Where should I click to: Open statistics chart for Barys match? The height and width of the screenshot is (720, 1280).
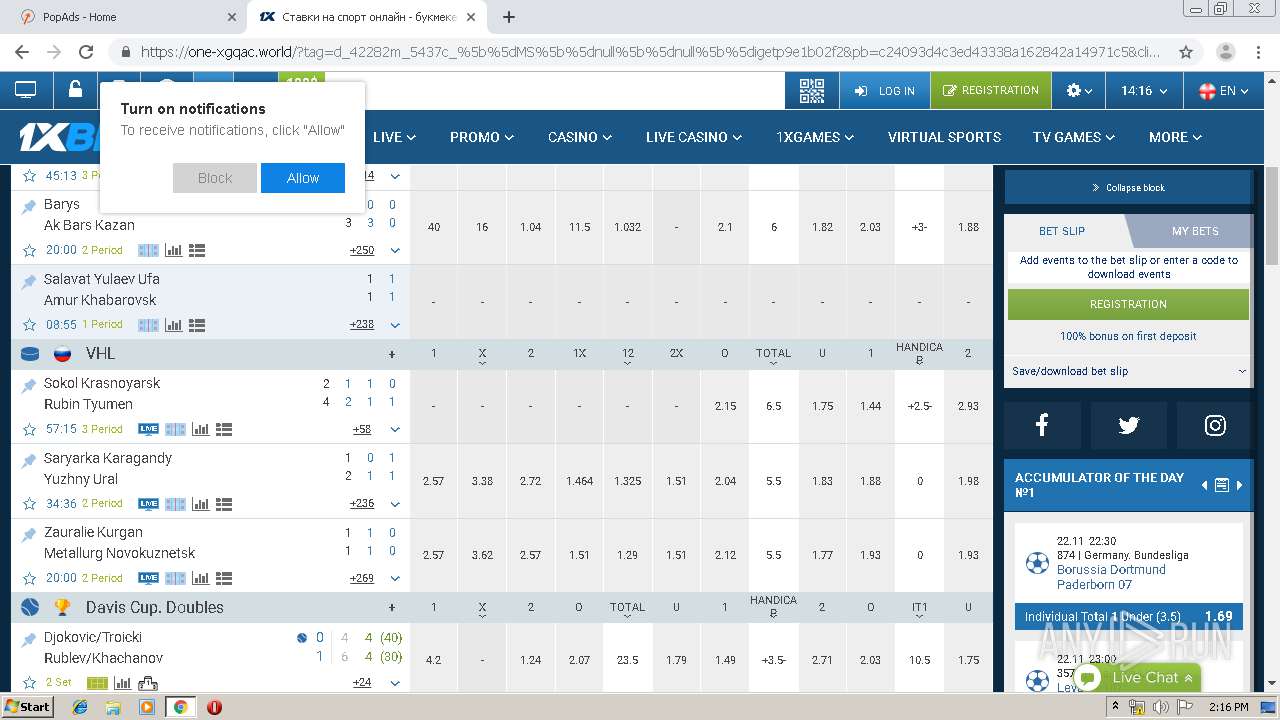[173, 250]
